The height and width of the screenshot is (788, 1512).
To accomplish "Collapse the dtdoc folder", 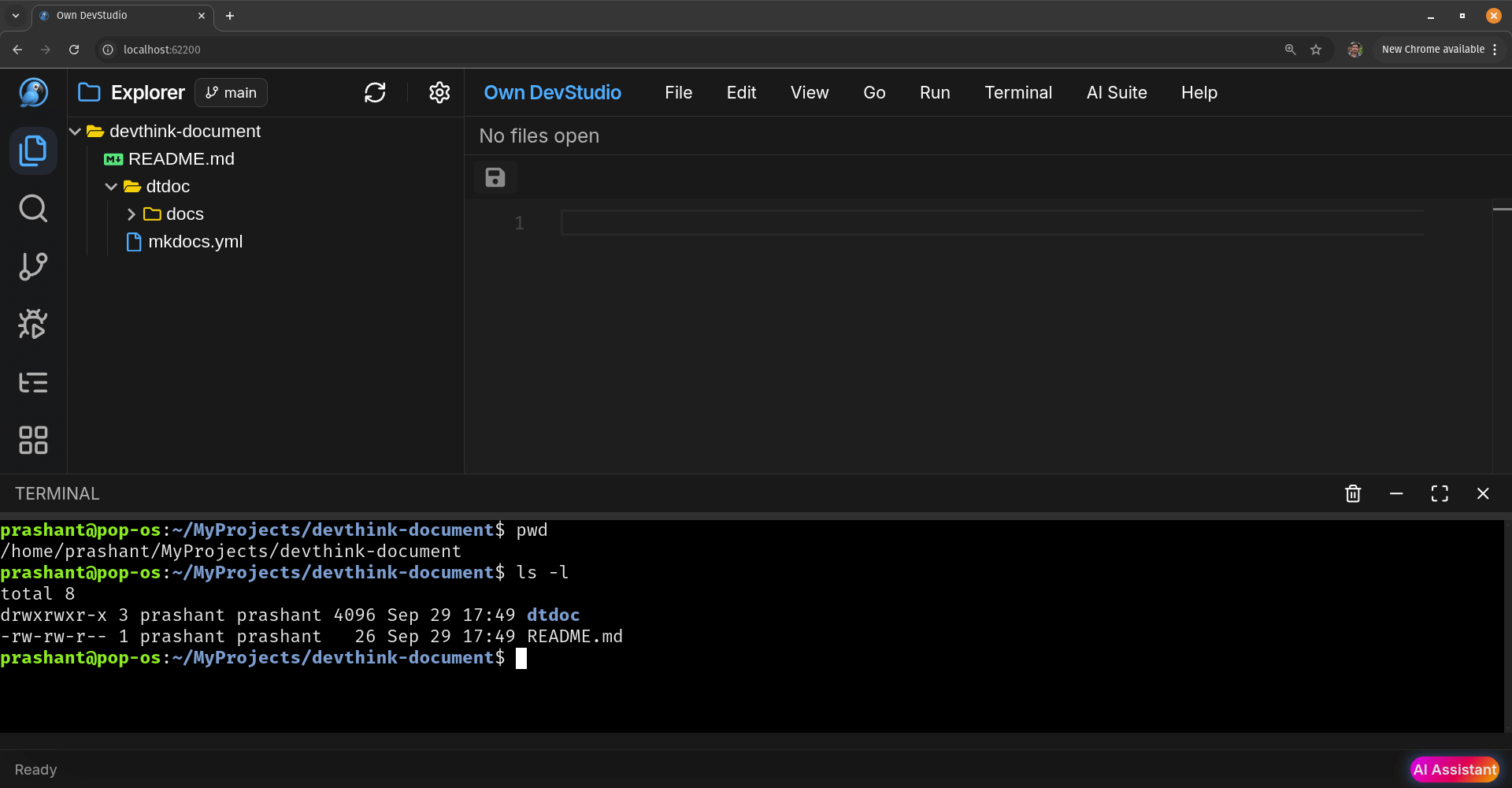I will (x=111, y=187).
